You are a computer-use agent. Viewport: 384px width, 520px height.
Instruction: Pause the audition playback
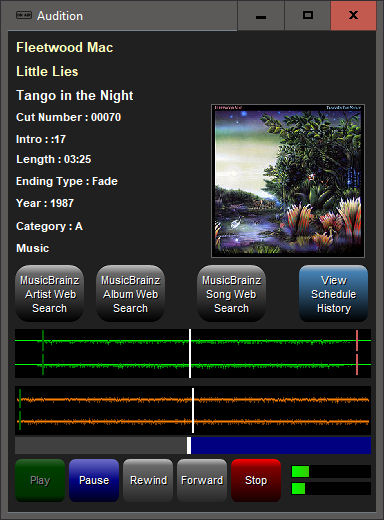[x=94, y=480]
